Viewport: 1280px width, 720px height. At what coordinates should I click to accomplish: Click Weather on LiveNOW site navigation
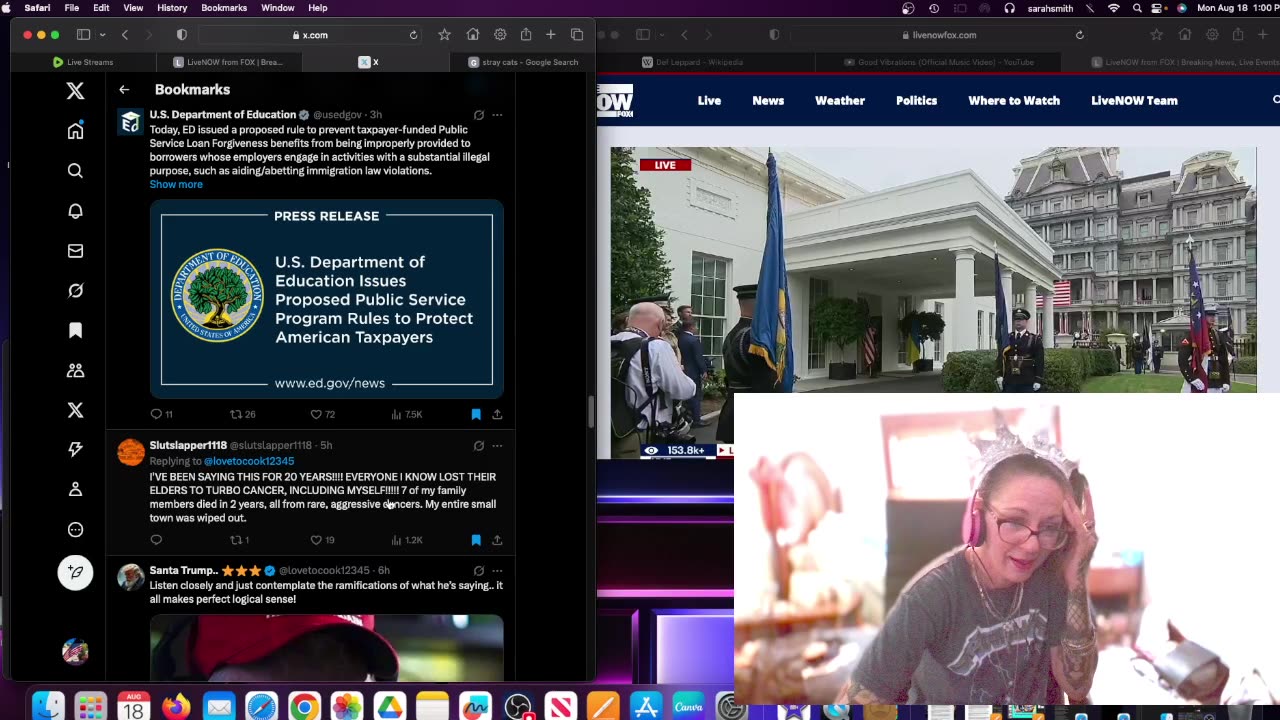click(840, 101)
